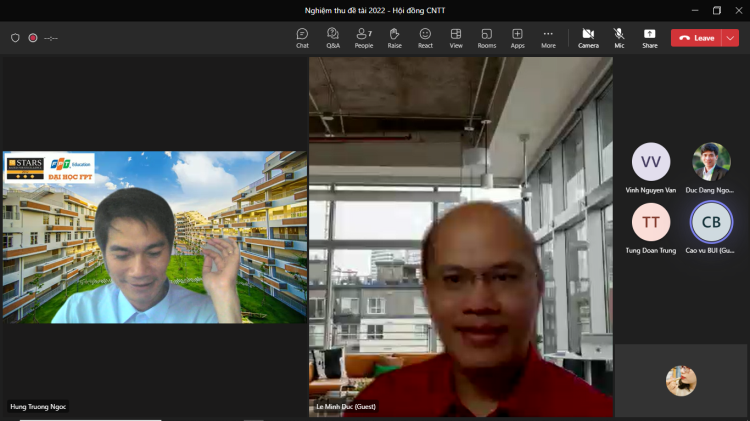Select the Vinh Nguyen Van avatar
This screenshot has width=750, height=421.
pyautogui.click(x=651, y=162)
